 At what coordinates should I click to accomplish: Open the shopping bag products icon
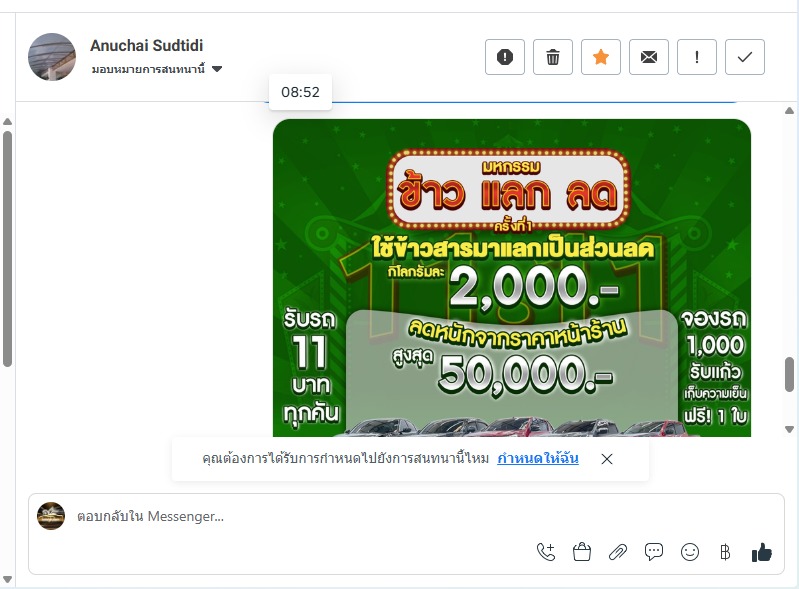point(581,552)
